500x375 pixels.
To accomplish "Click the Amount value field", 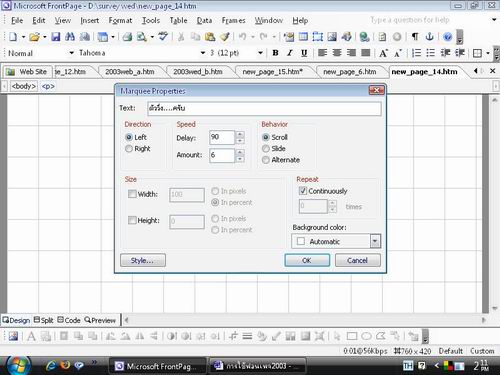I will (222, 155).
